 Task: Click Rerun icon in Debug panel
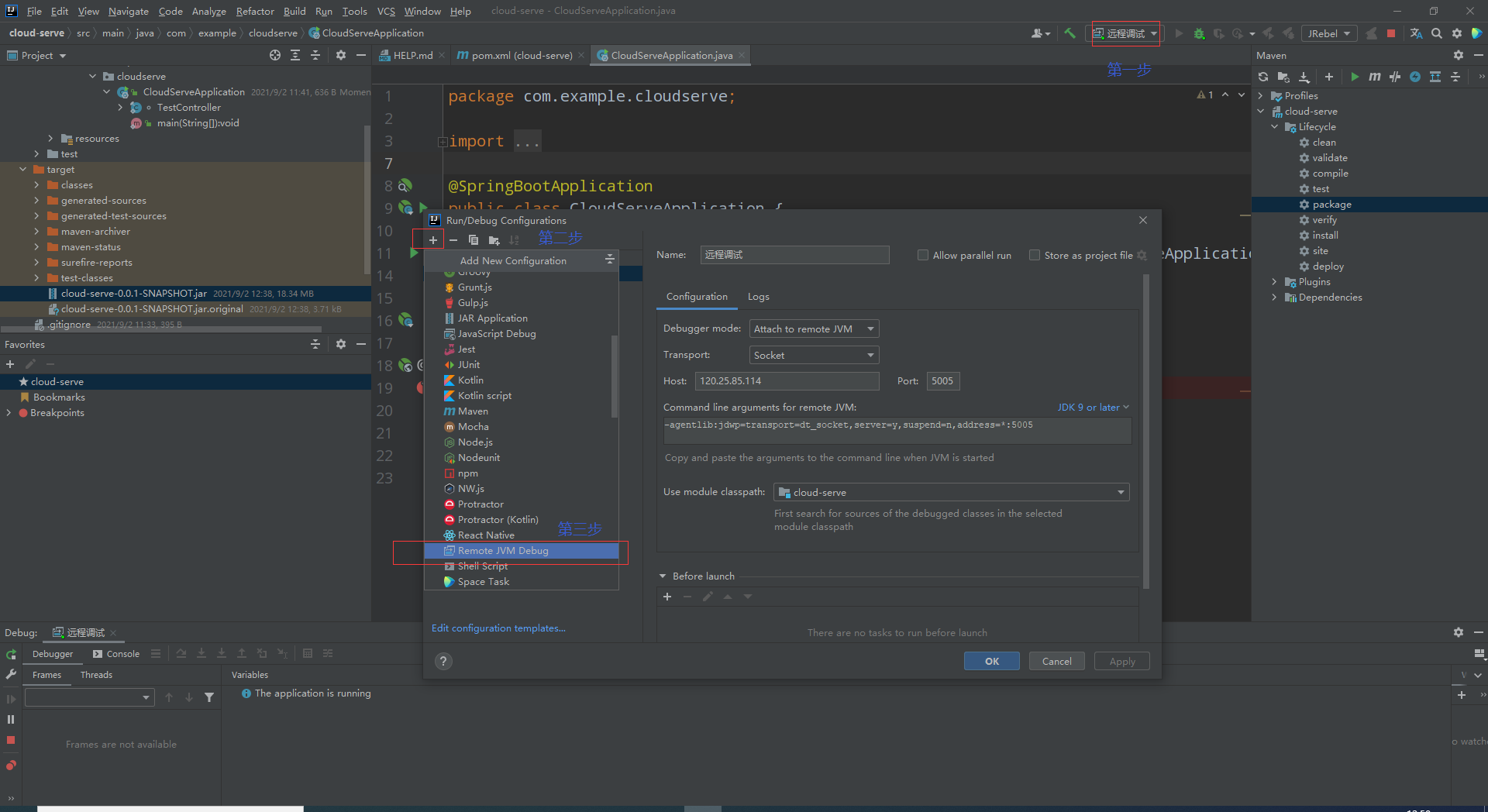point(11,655)
